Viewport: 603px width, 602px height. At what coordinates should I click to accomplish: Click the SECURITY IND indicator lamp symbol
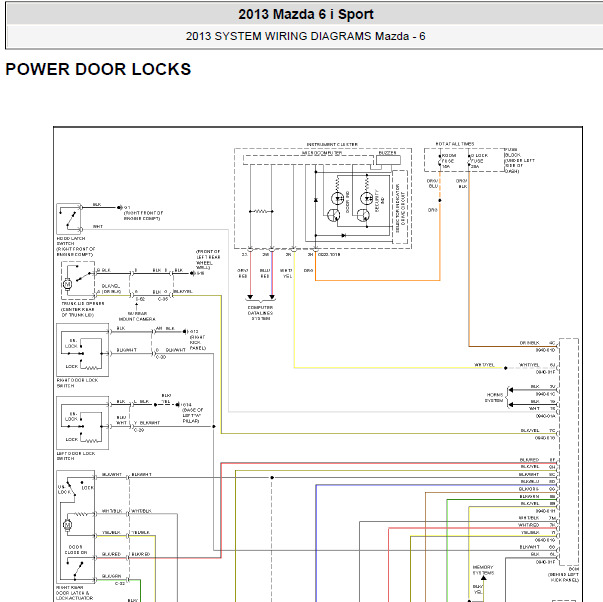click(366, 198)
